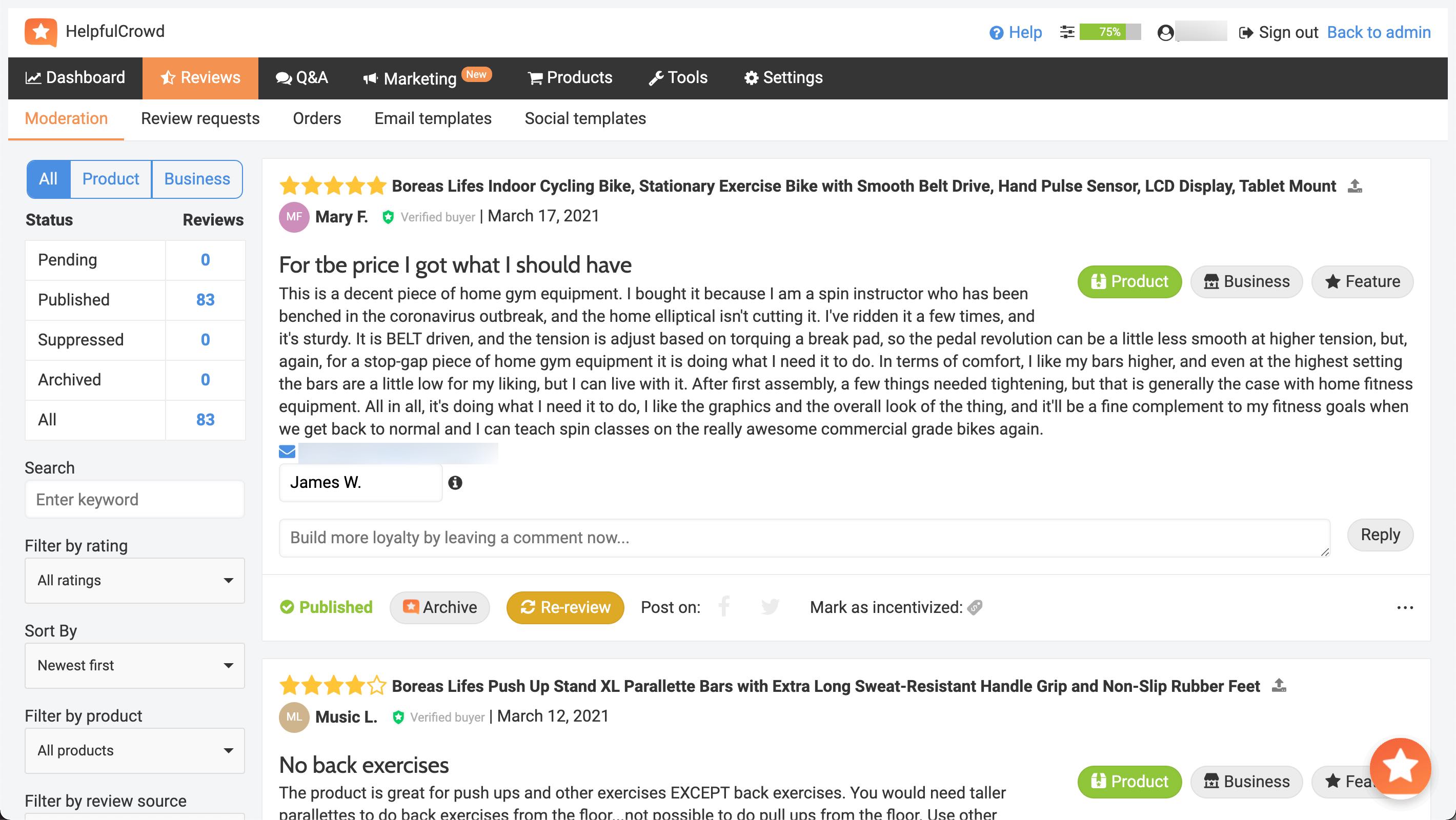Share the review on Facebook icon
1456x820 pixels.
pyautogui.click(x=724, y=607)
